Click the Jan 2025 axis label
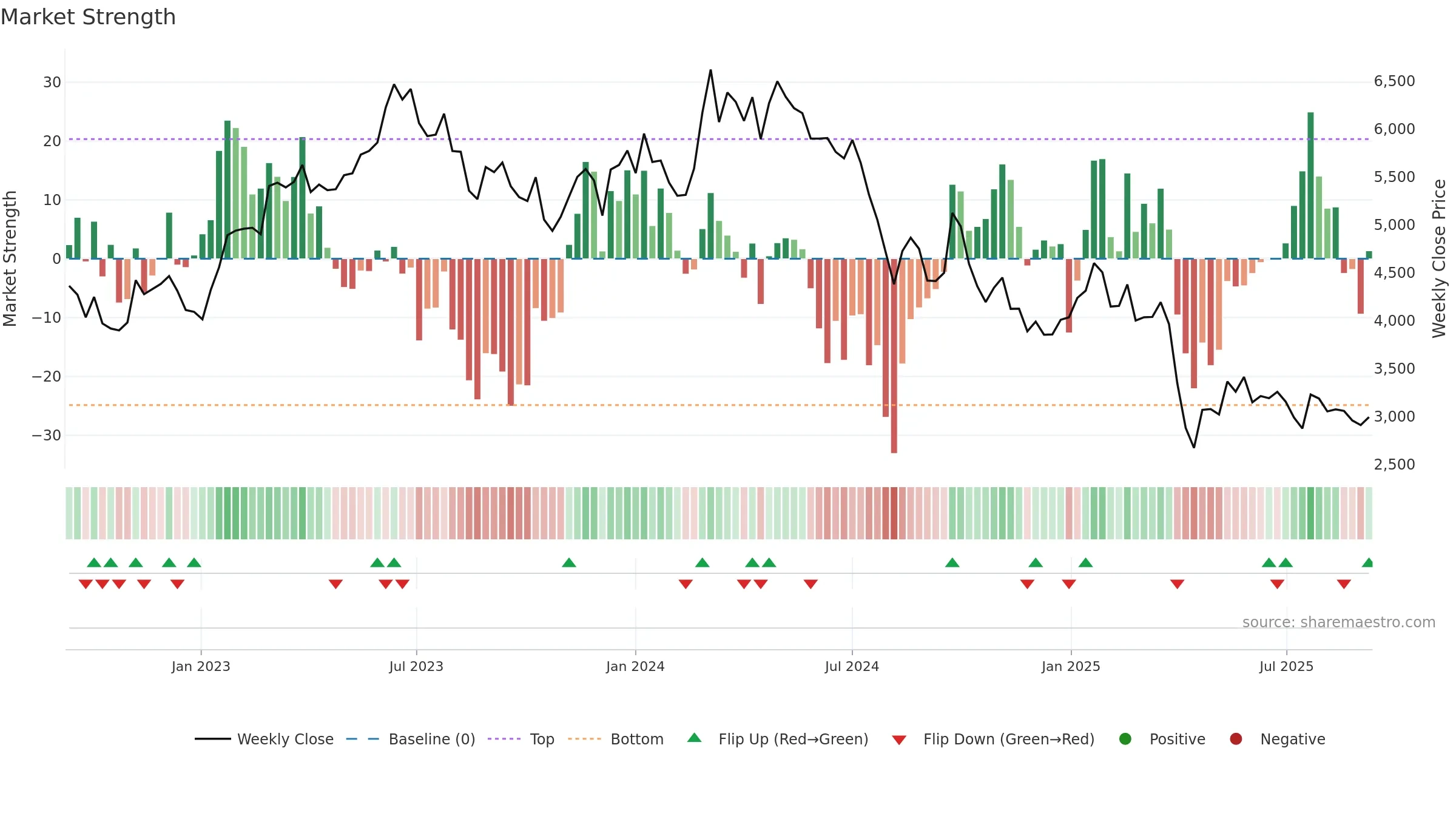 (x=1071, y=666)
